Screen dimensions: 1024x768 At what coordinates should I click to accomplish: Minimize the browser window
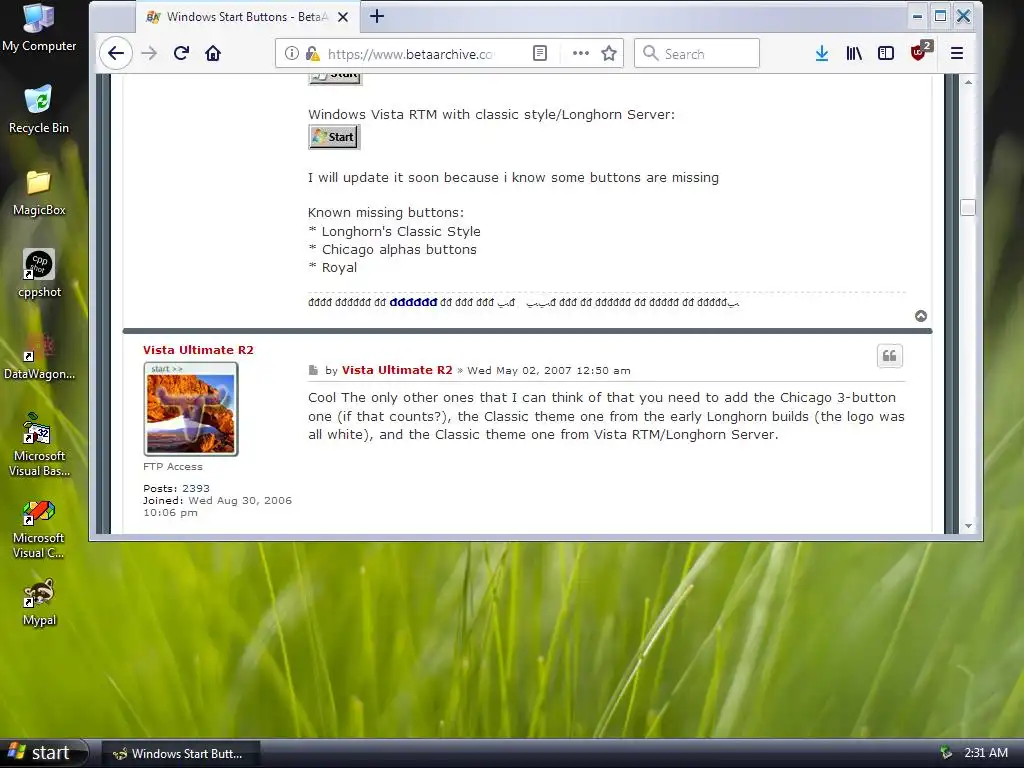tap(918, 16)
